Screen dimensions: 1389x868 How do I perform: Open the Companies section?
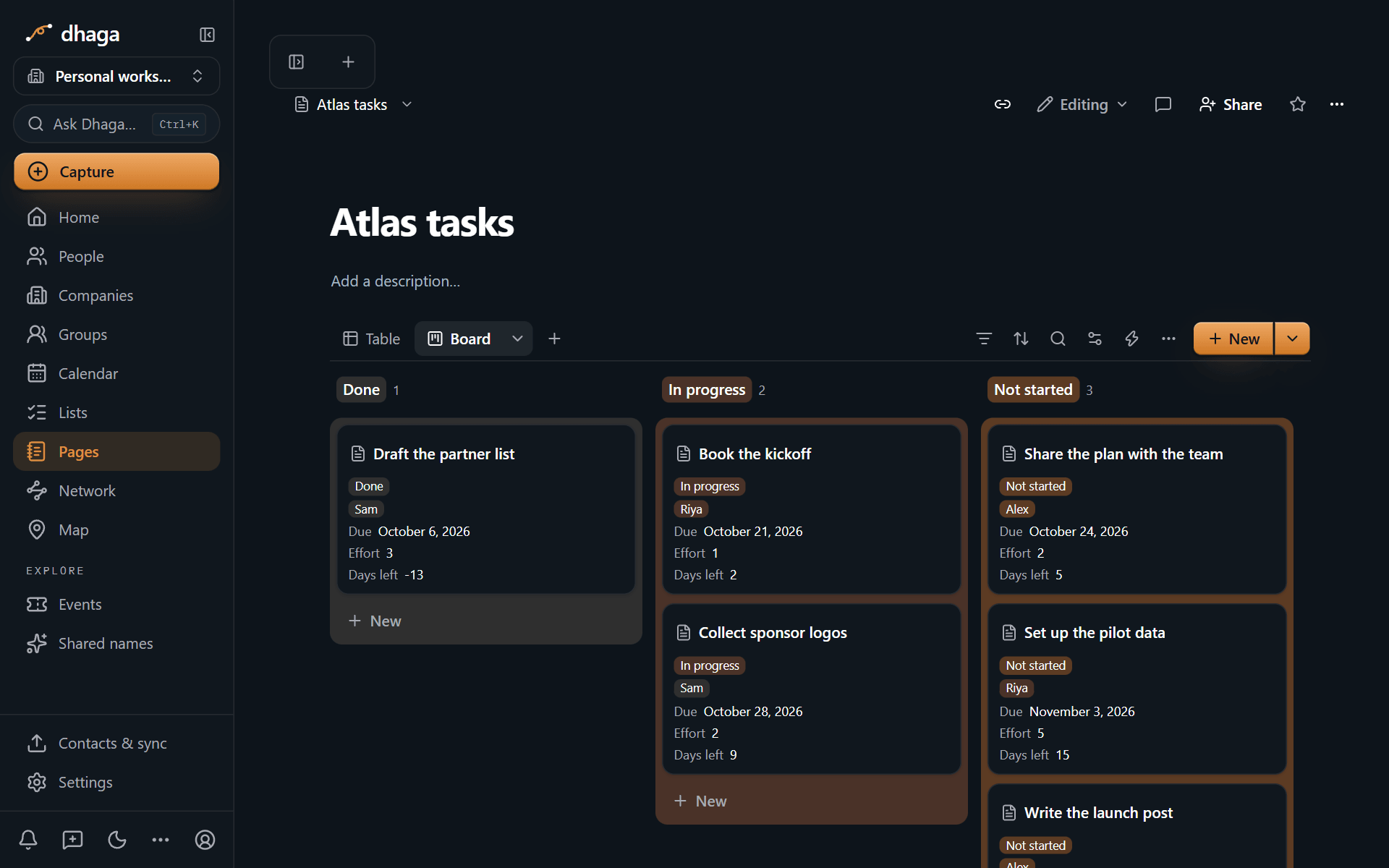[116, 295]
